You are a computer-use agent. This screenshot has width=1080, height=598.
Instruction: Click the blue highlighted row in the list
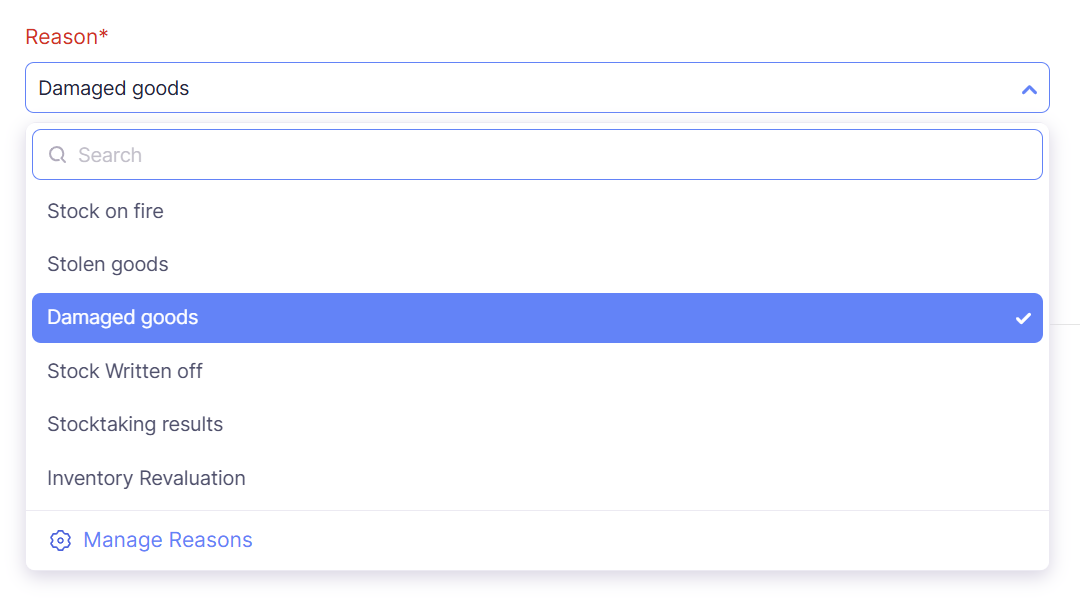tap(537, 318)
